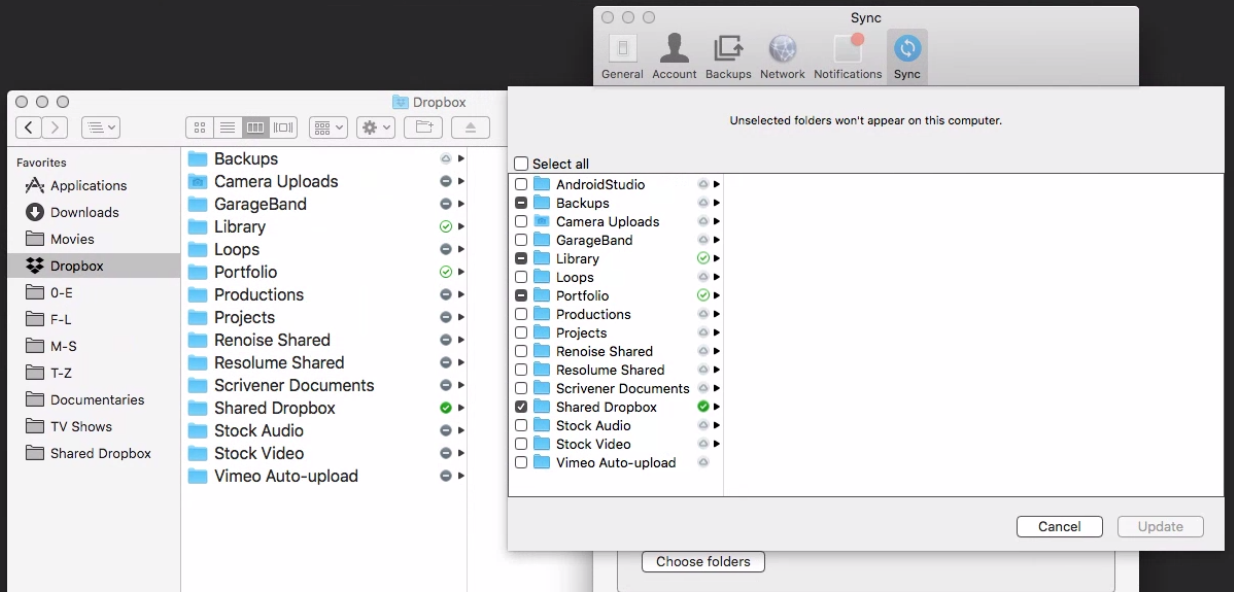The image size is (1234, 592).
Task: Select Resolume Shared row in sync list
Action: click(x=616, y=370)
